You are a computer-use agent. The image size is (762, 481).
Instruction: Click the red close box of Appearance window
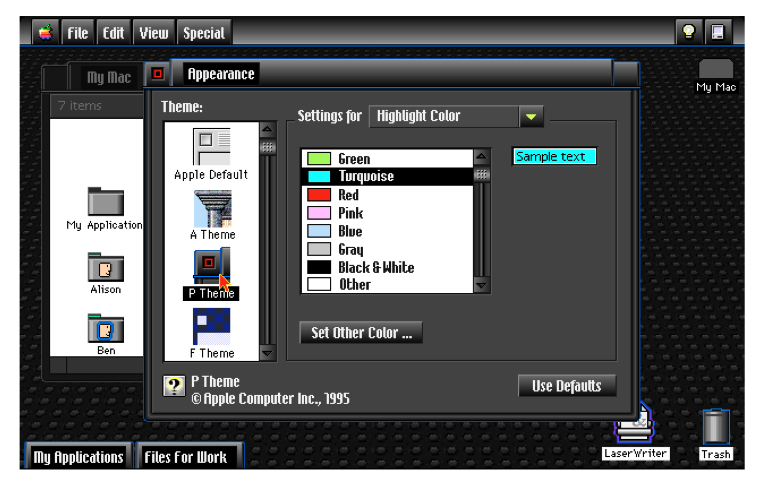coord(157,74)
